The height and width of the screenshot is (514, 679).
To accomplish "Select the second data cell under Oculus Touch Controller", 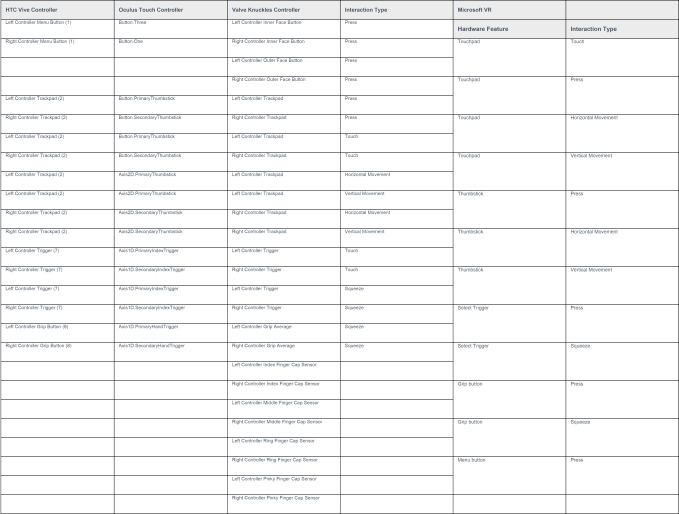I will click(x=169, y=48).
